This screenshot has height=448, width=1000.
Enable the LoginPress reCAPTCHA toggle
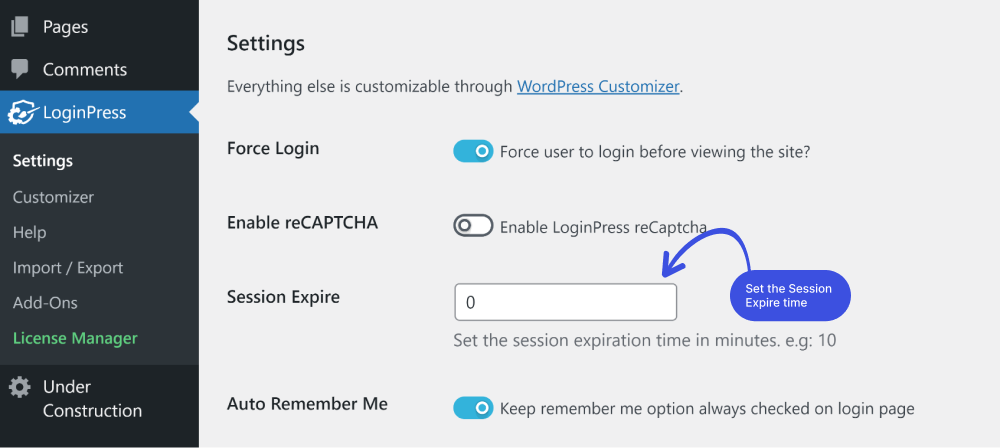(x=473, y=225)
